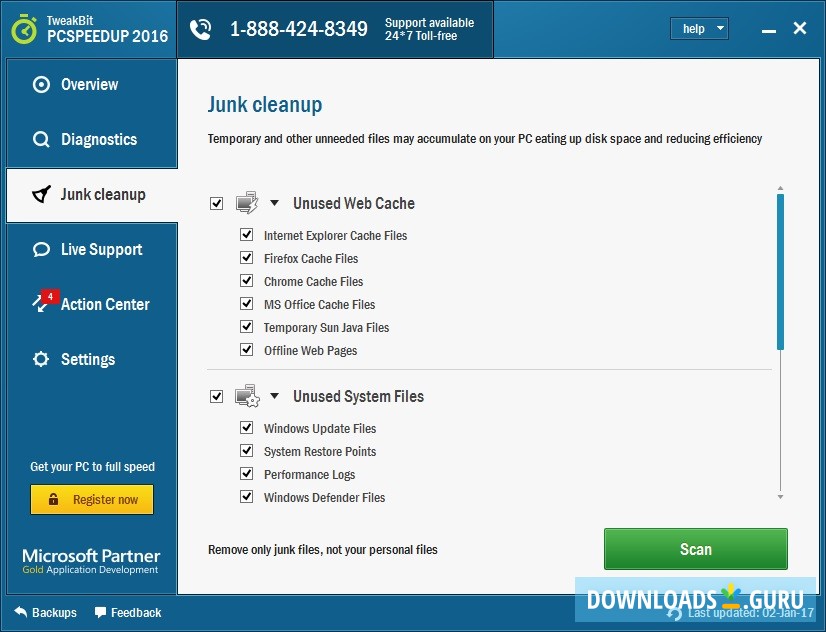This screenshot has height=632, width=826.
Task: Switch to the Diagnostics tab
Action: [x=92, y=140]
